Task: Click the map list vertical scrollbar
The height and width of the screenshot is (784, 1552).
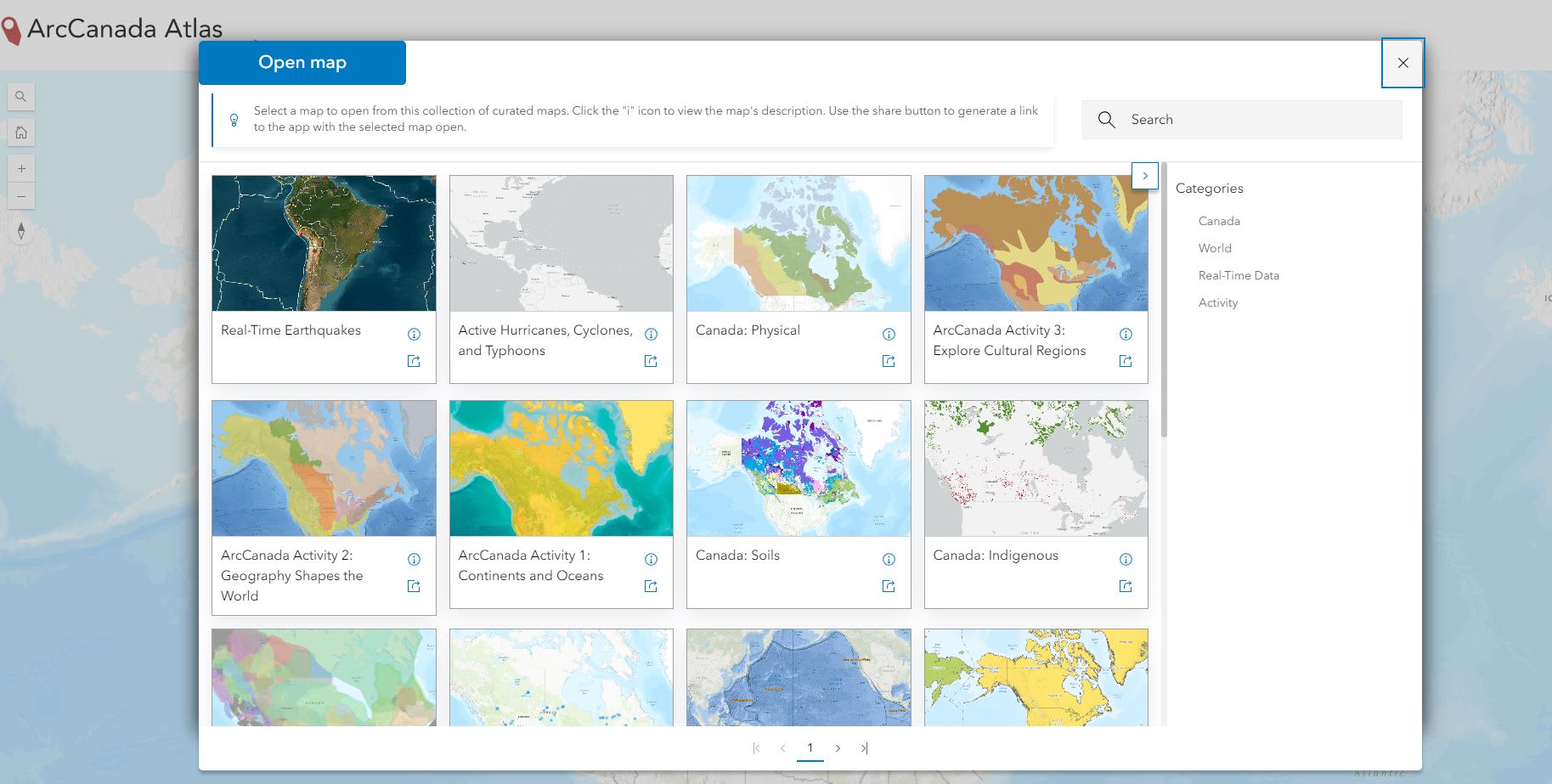Action: click(1164, 300)
